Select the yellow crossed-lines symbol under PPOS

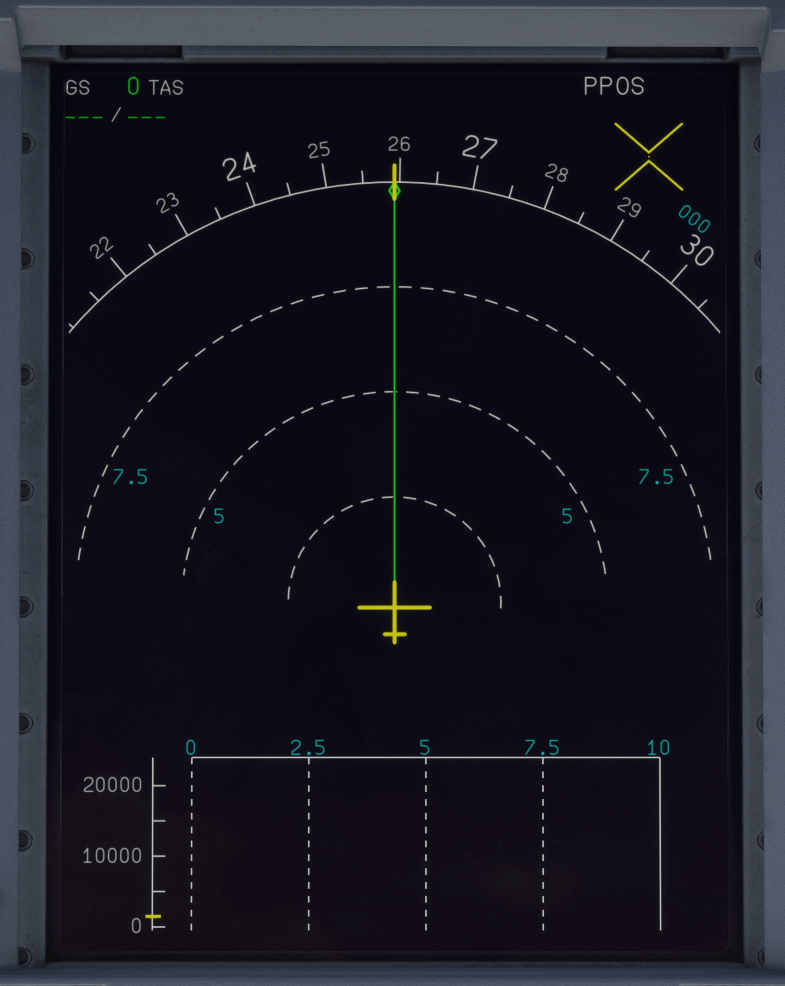[648, 156]
